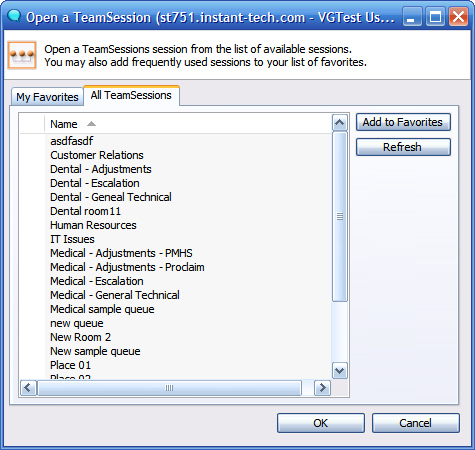Refresh the sessions list
The width and height of the screenshot is (475, 450).
(x=403, y=147)
